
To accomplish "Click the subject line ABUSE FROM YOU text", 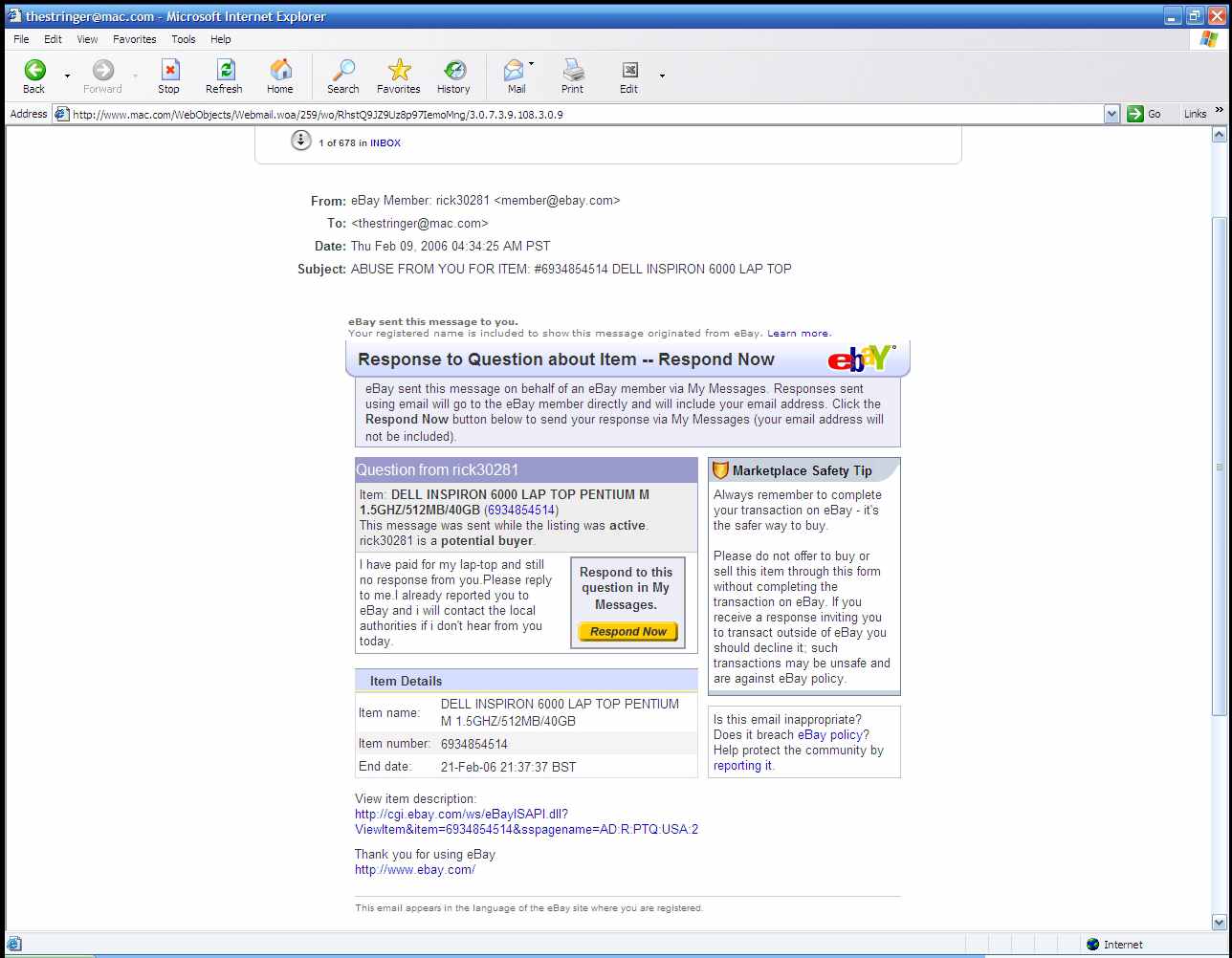I will (x=571, y=270).
